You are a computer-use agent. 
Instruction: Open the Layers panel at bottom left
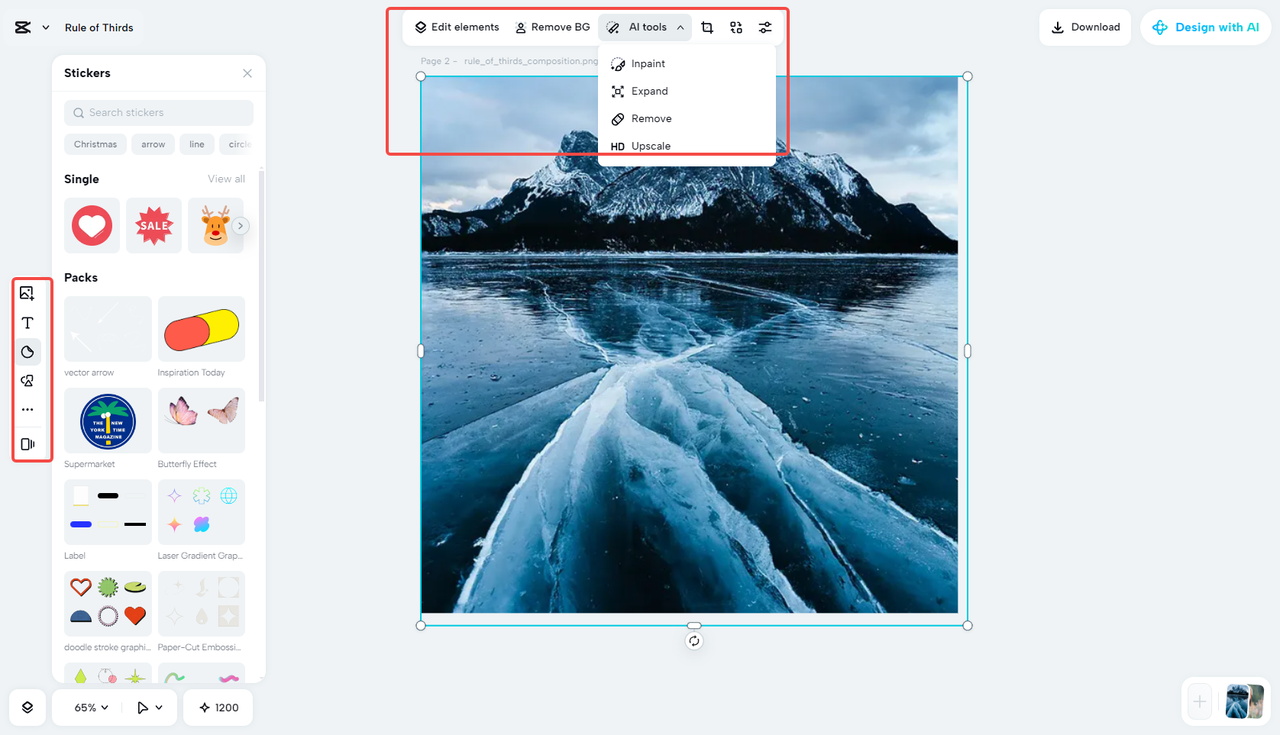click(26, 707)
